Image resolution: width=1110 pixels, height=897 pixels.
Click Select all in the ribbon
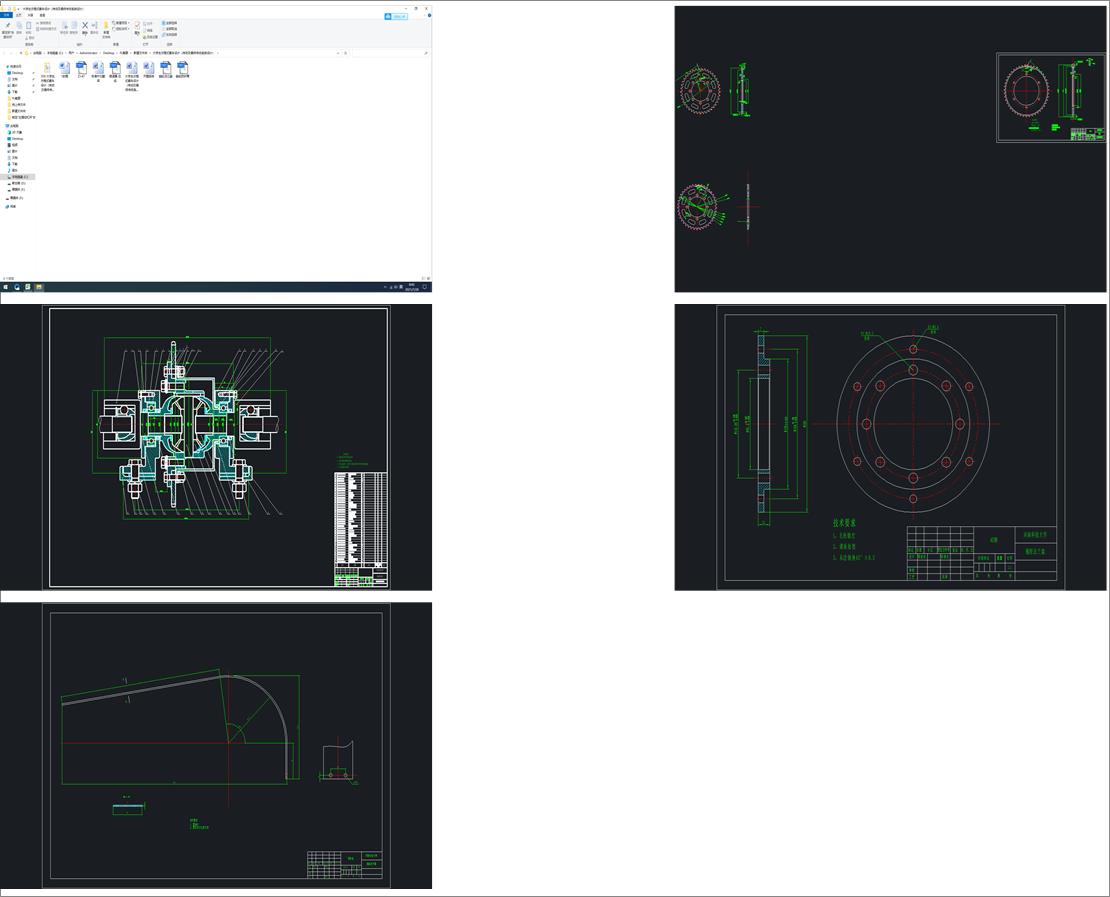click(171, 22)
